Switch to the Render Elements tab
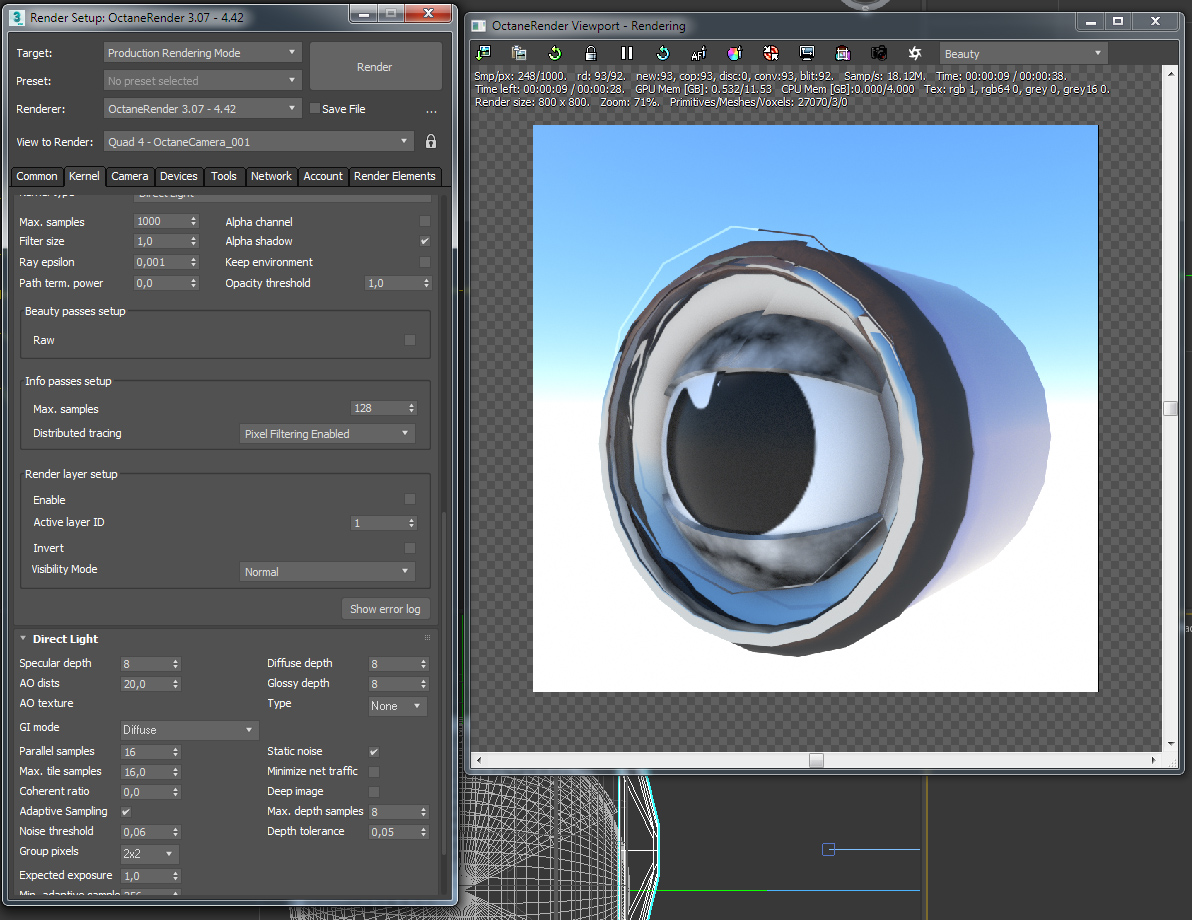The width and height of the screenshot is (1192, 920). click(x=395, y=176)
